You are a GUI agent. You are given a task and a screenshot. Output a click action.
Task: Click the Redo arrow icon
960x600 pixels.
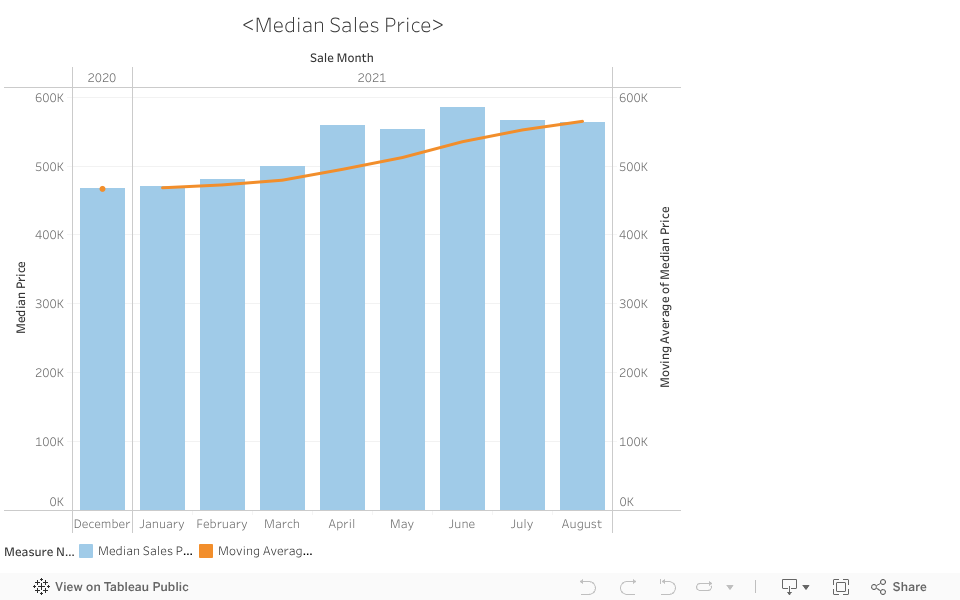click(628, 587)
